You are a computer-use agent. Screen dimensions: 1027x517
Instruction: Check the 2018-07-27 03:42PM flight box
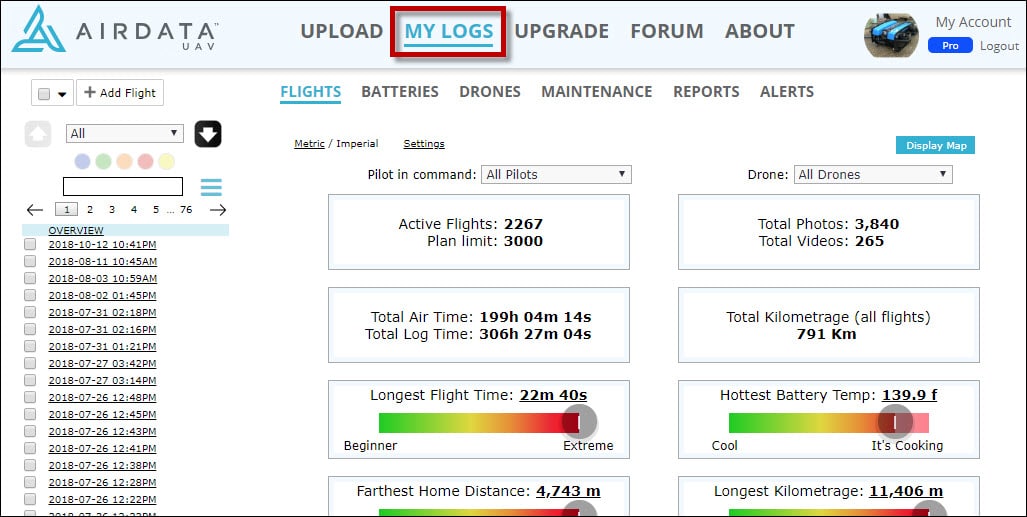pos(30,364)
